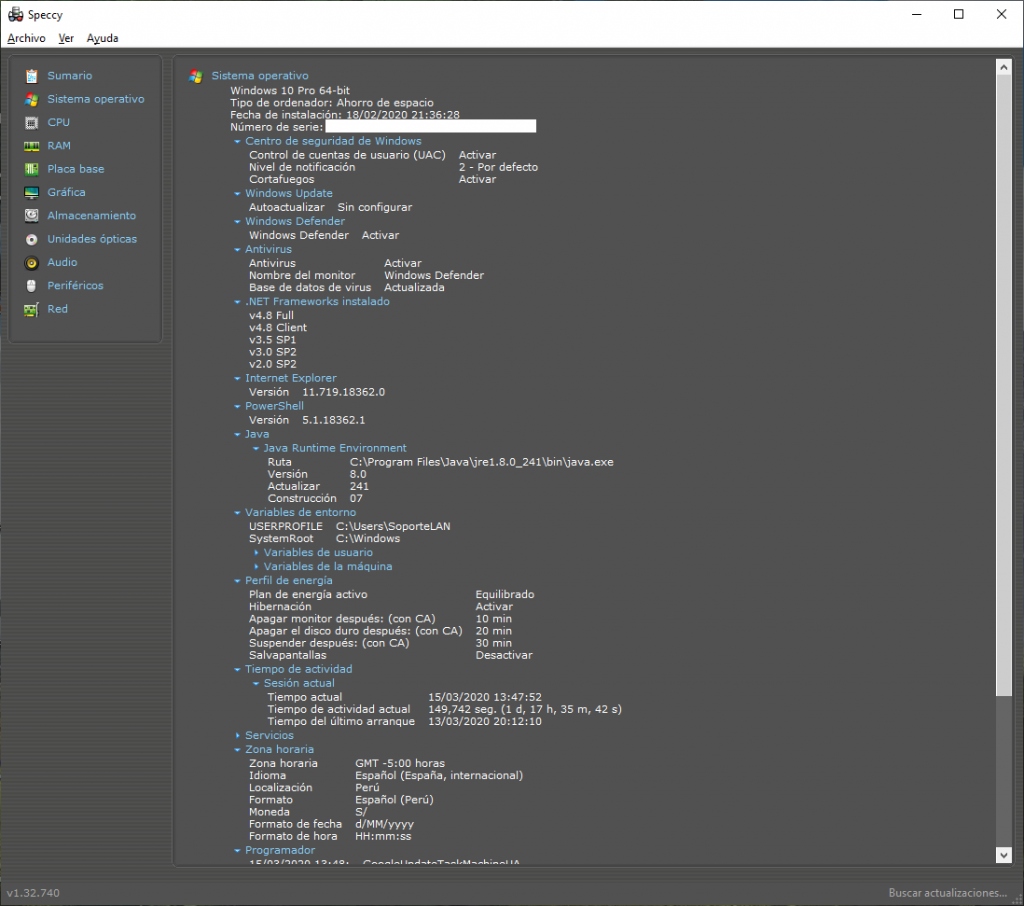Open the Archivo menu
The height and width of the screenshot is (906, 1024).
26,38
